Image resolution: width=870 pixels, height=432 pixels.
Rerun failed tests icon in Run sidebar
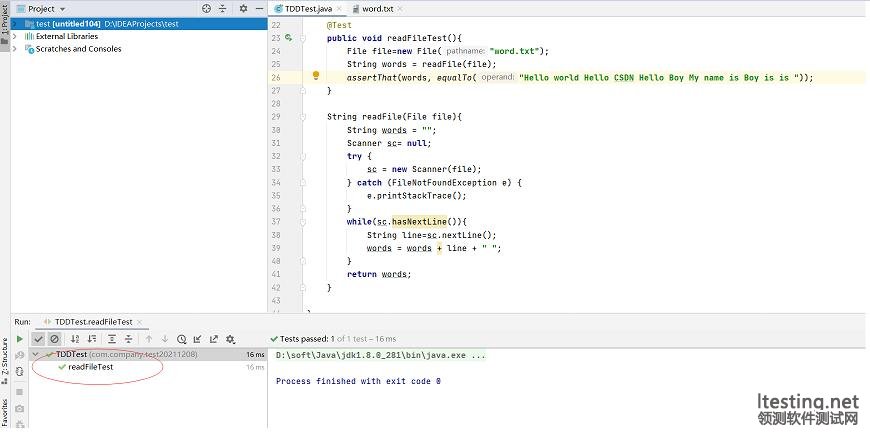[x=20, y=355]
